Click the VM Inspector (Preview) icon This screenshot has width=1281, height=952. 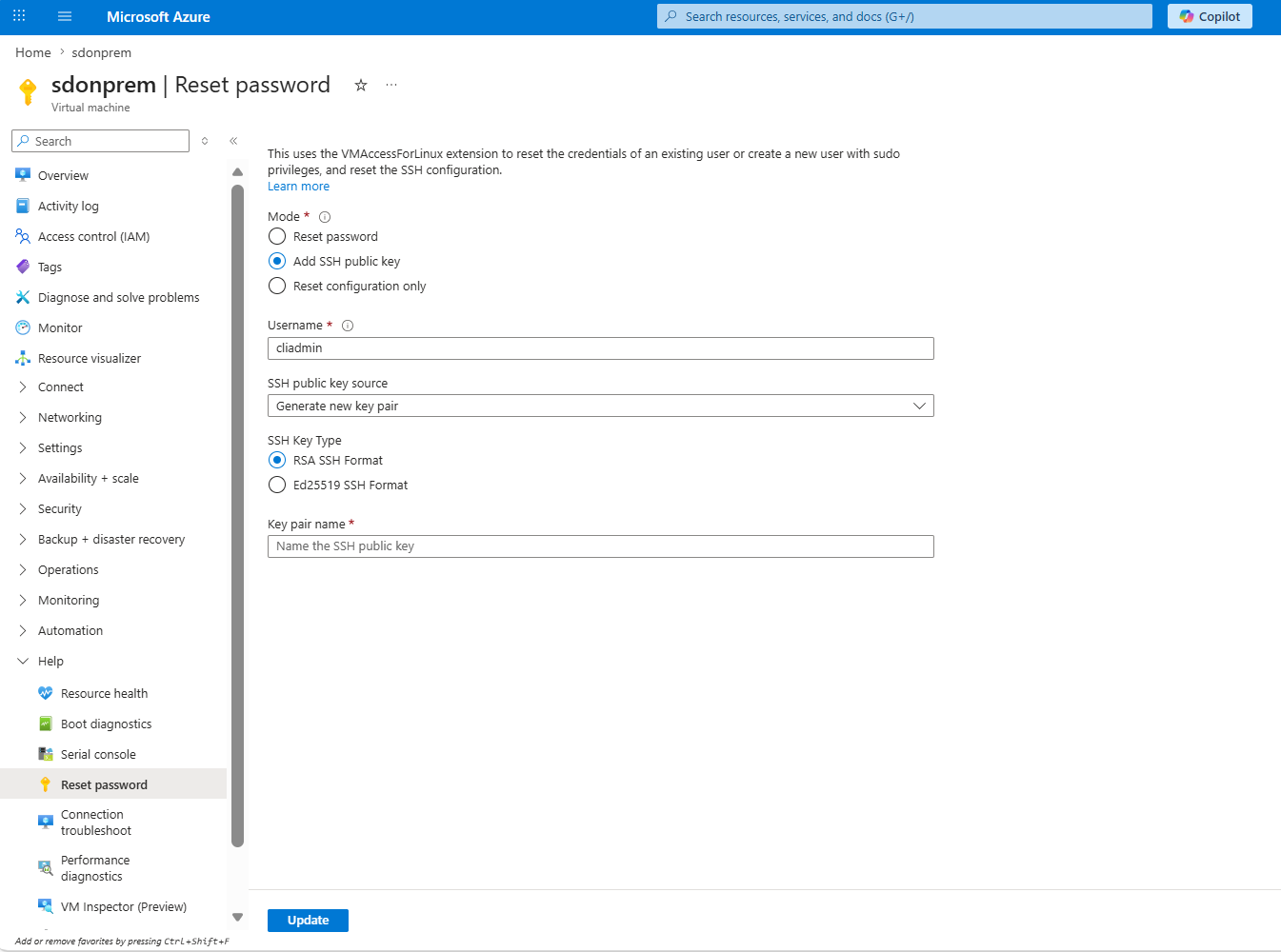46,906
